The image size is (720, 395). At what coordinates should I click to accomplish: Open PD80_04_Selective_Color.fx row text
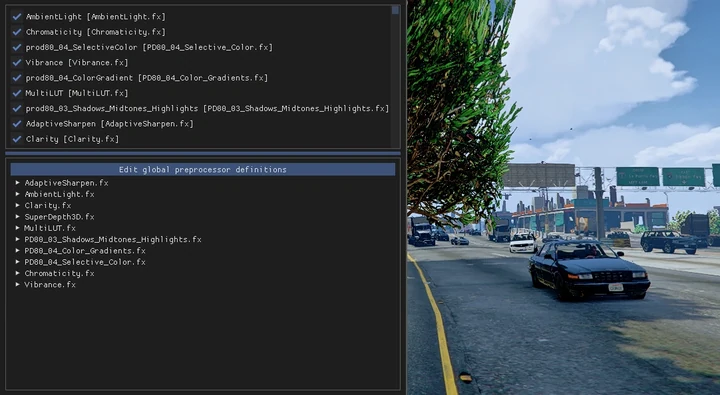click(x=85, y=262)
